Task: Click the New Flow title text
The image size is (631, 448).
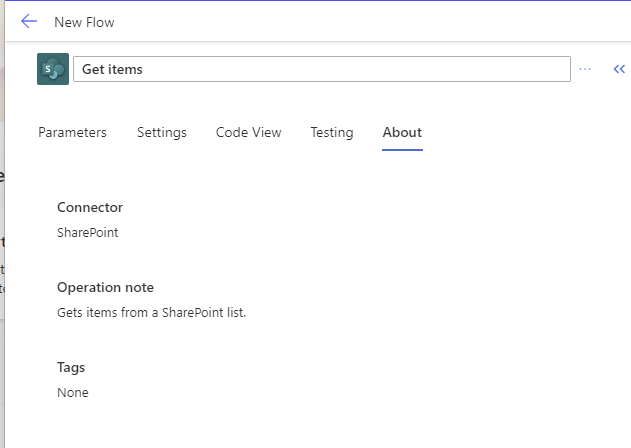Action: click(x=84, y=23)
